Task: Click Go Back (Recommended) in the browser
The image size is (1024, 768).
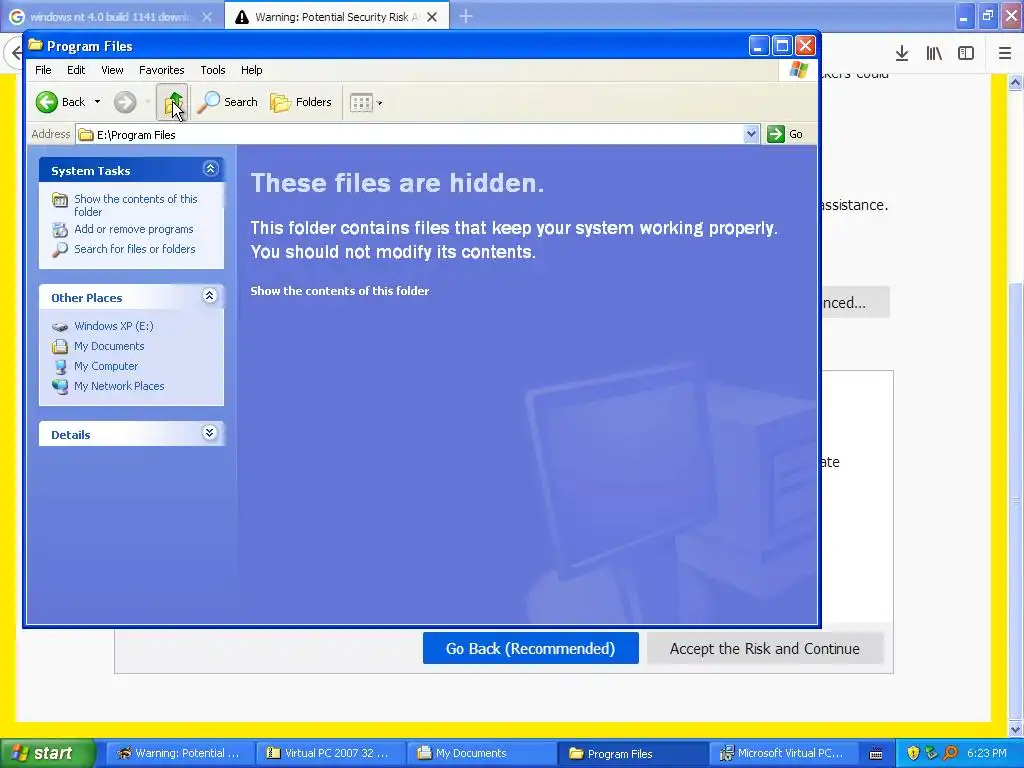Action: [x=530, y=648]
